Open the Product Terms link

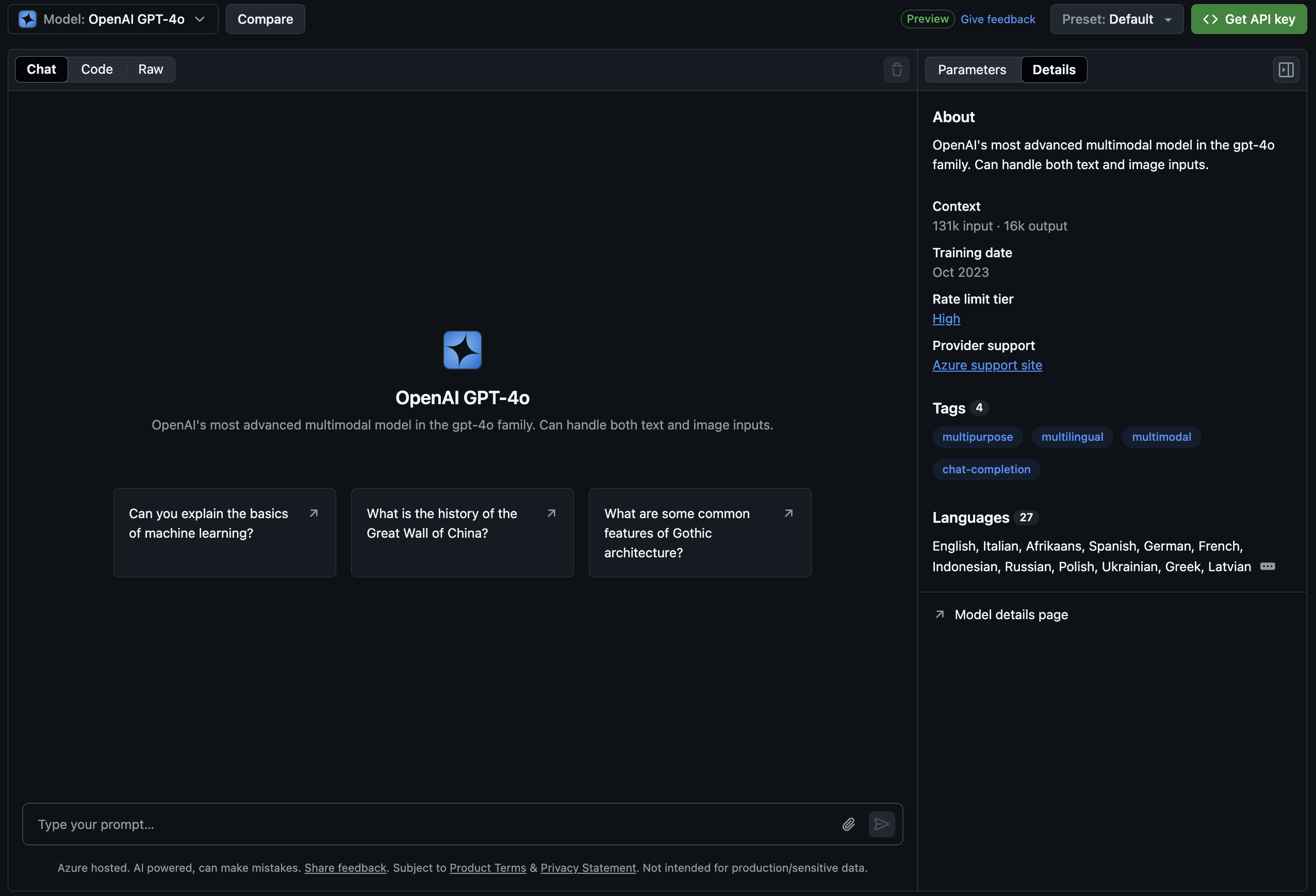(487, 868)
